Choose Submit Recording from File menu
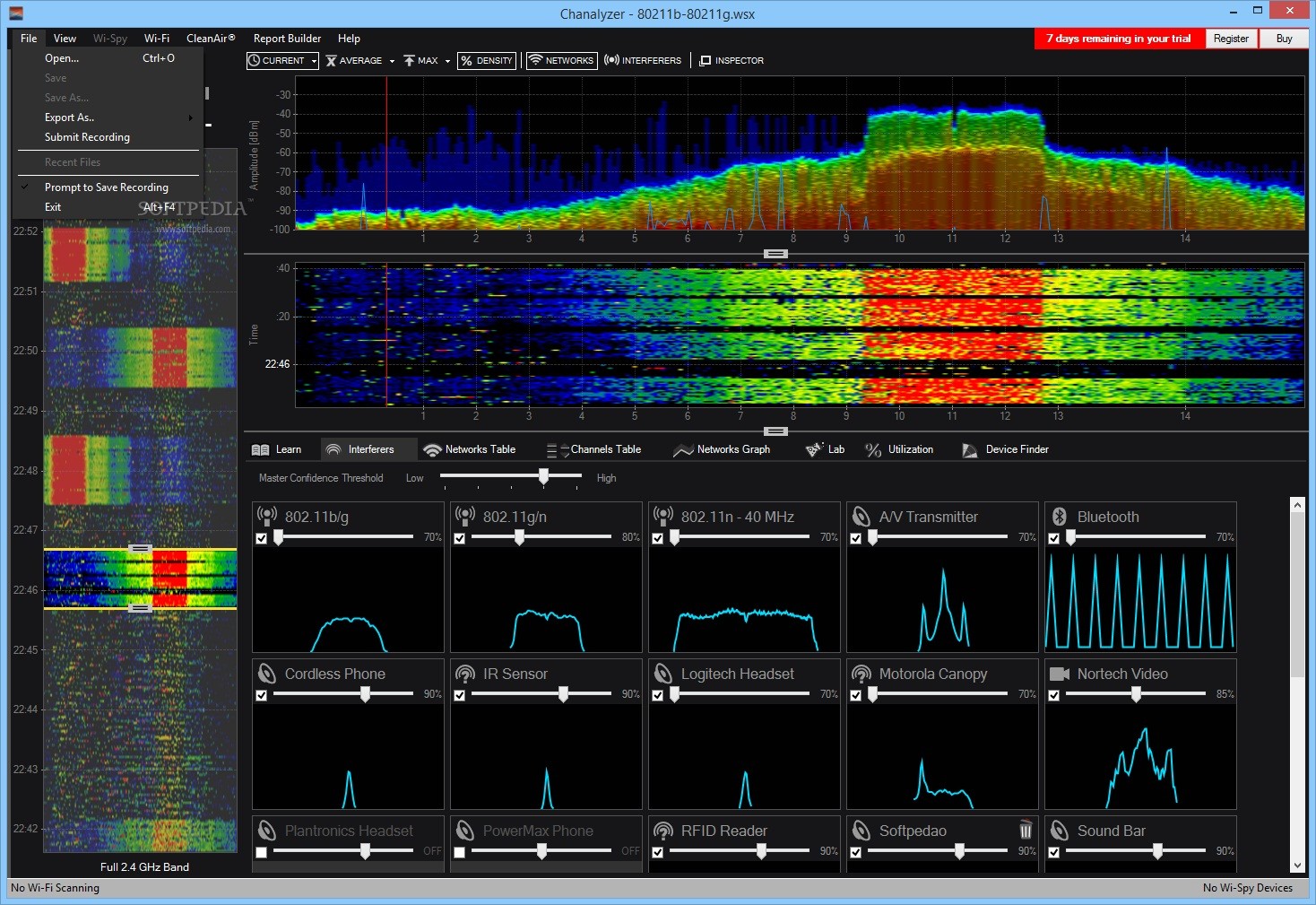 tap(108, 137)
